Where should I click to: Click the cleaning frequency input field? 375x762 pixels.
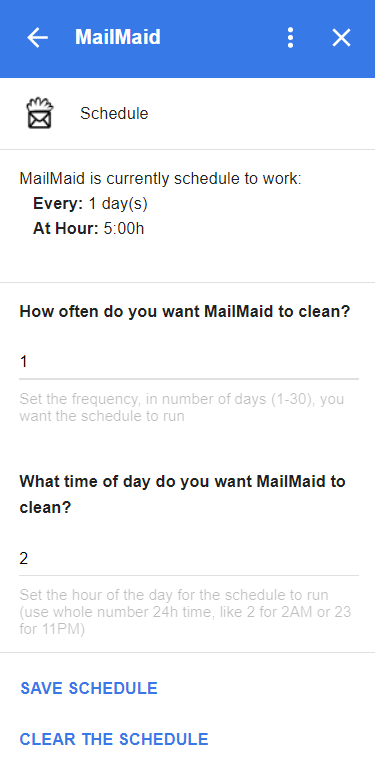(x=189, y=362)
